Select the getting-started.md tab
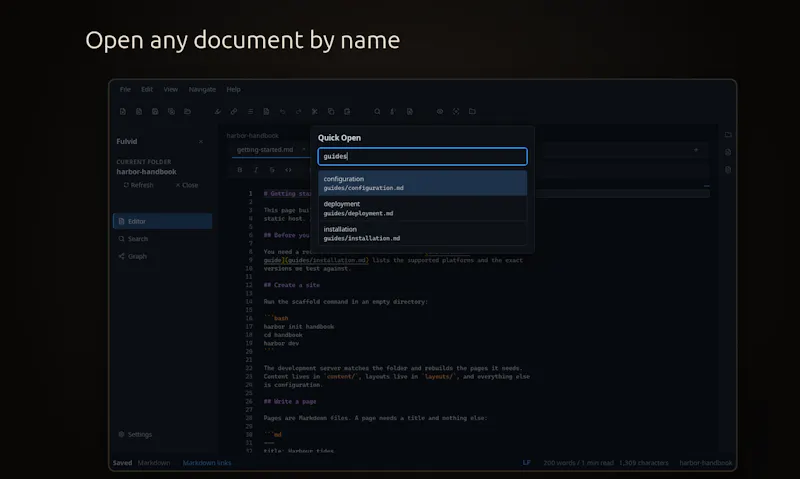This screenshot has width=800, height=479. (265, 149)
